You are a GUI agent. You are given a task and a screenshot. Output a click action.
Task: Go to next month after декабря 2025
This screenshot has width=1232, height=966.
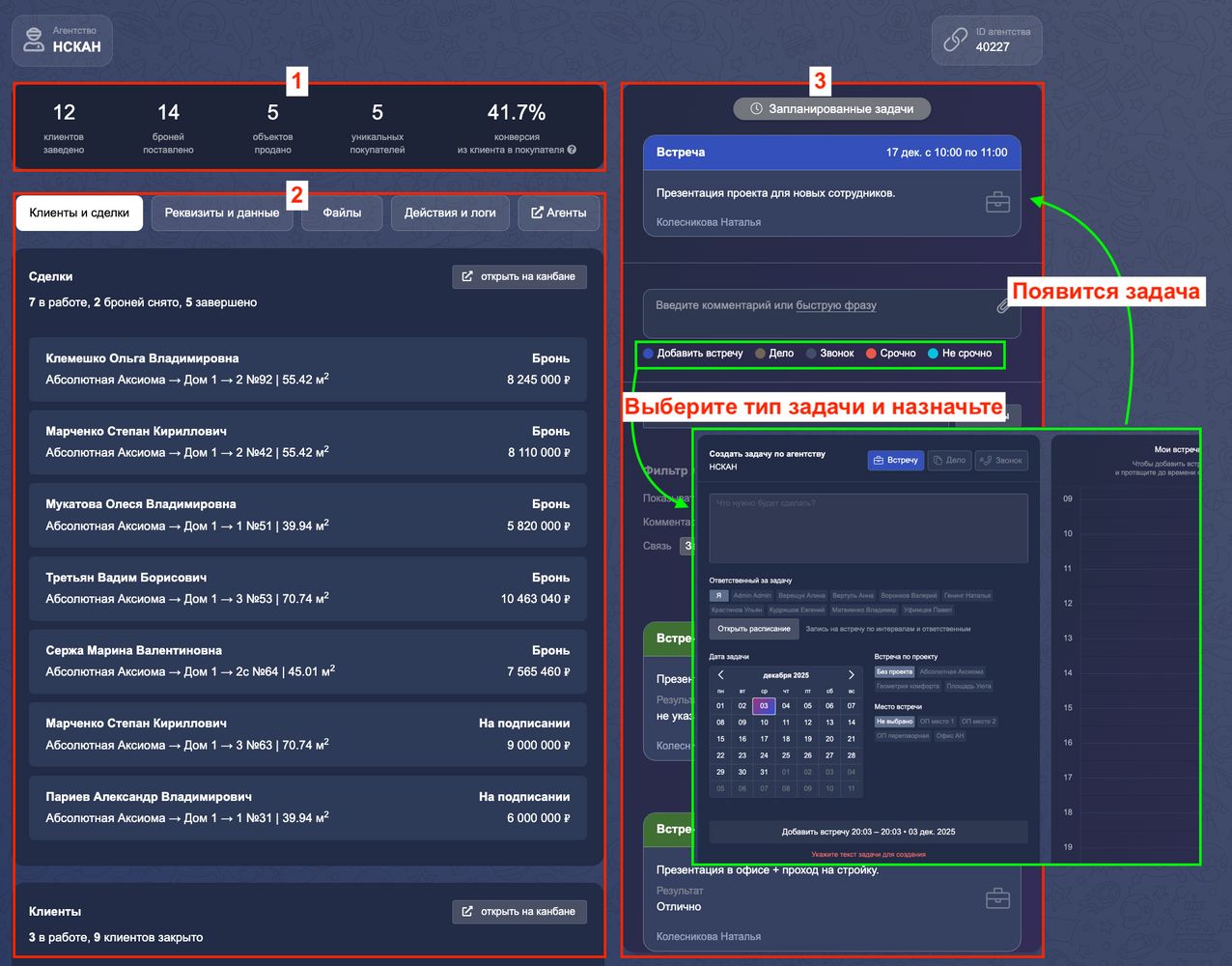(851, 675)
